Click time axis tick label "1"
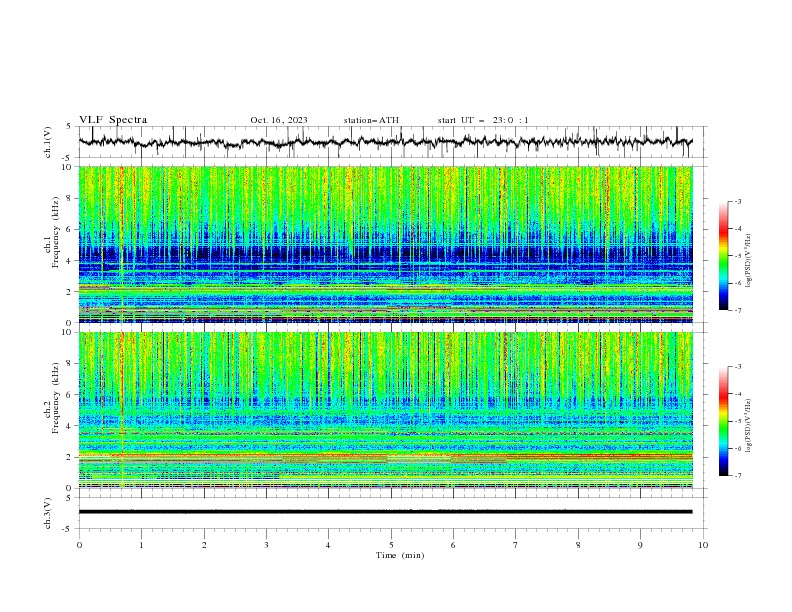The width and height of the screenshot is (792, 612). coord(141,545)
